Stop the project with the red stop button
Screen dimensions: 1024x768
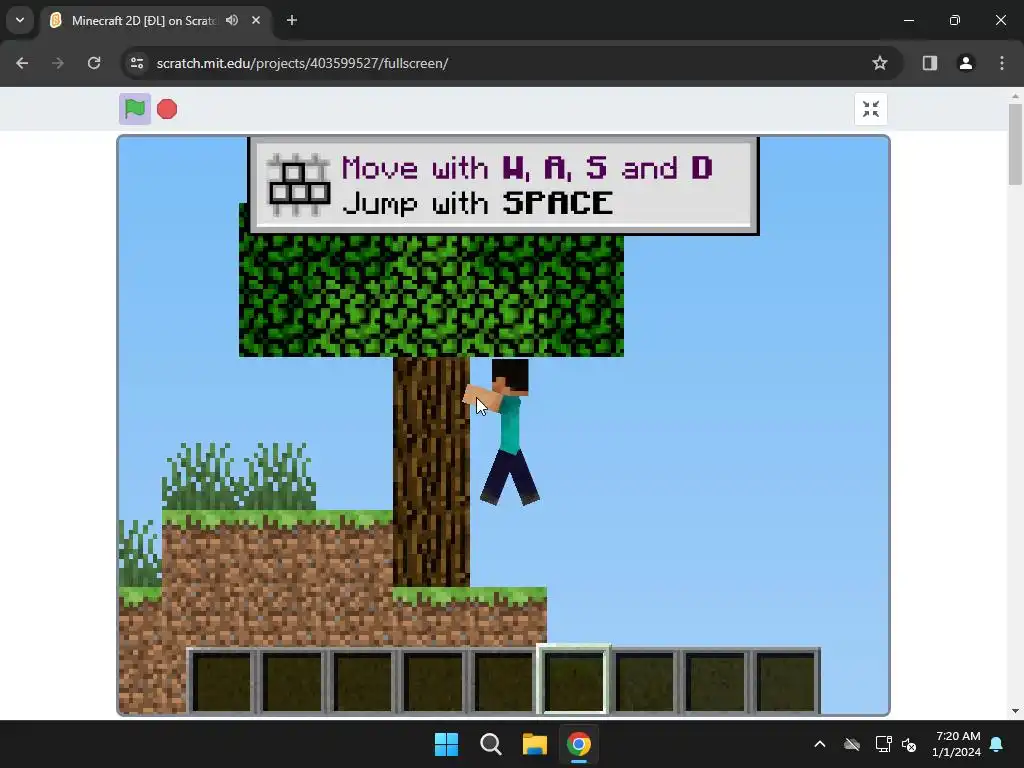(167, 109)
